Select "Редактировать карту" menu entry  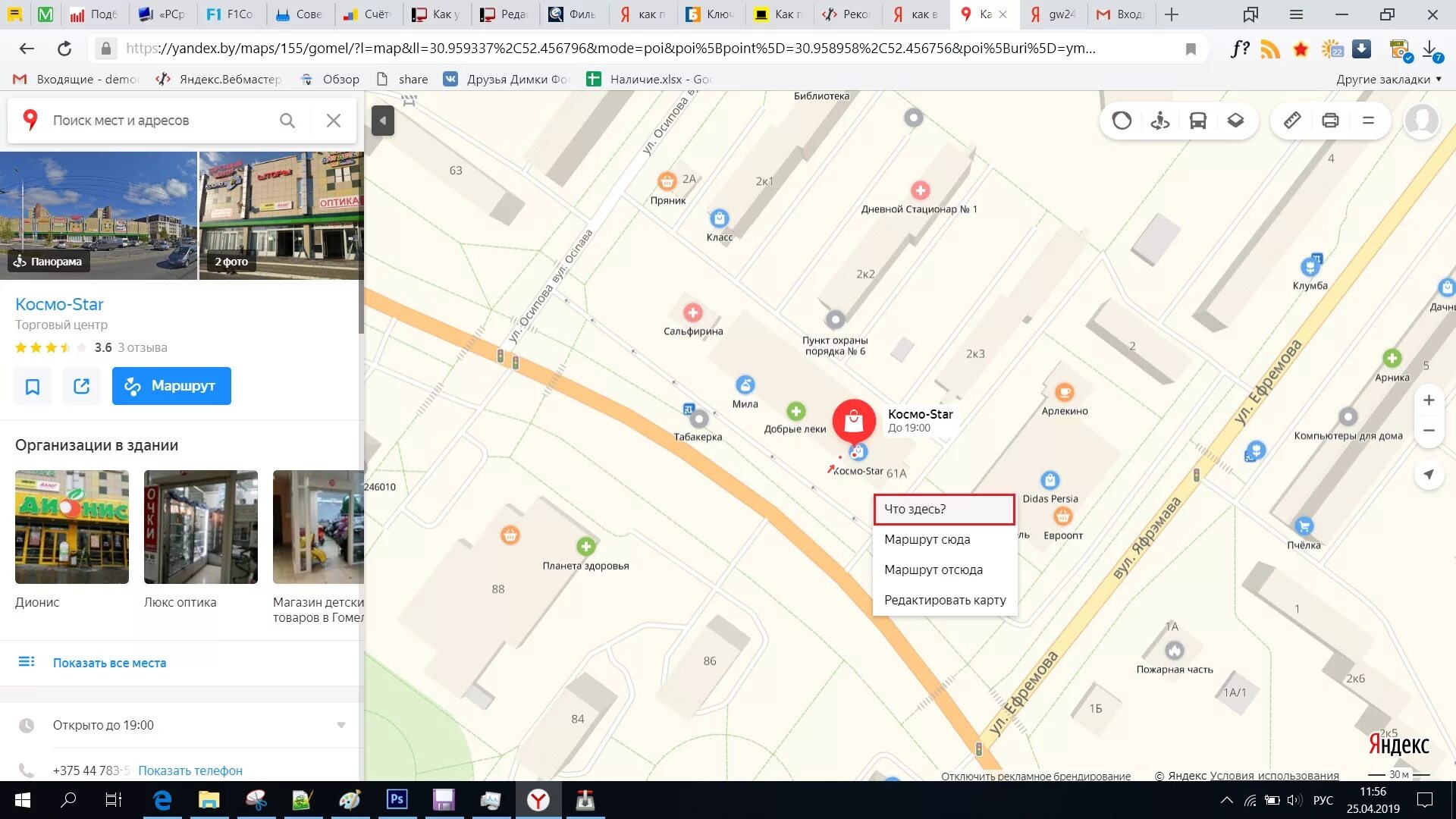click(x=944, y=600)
